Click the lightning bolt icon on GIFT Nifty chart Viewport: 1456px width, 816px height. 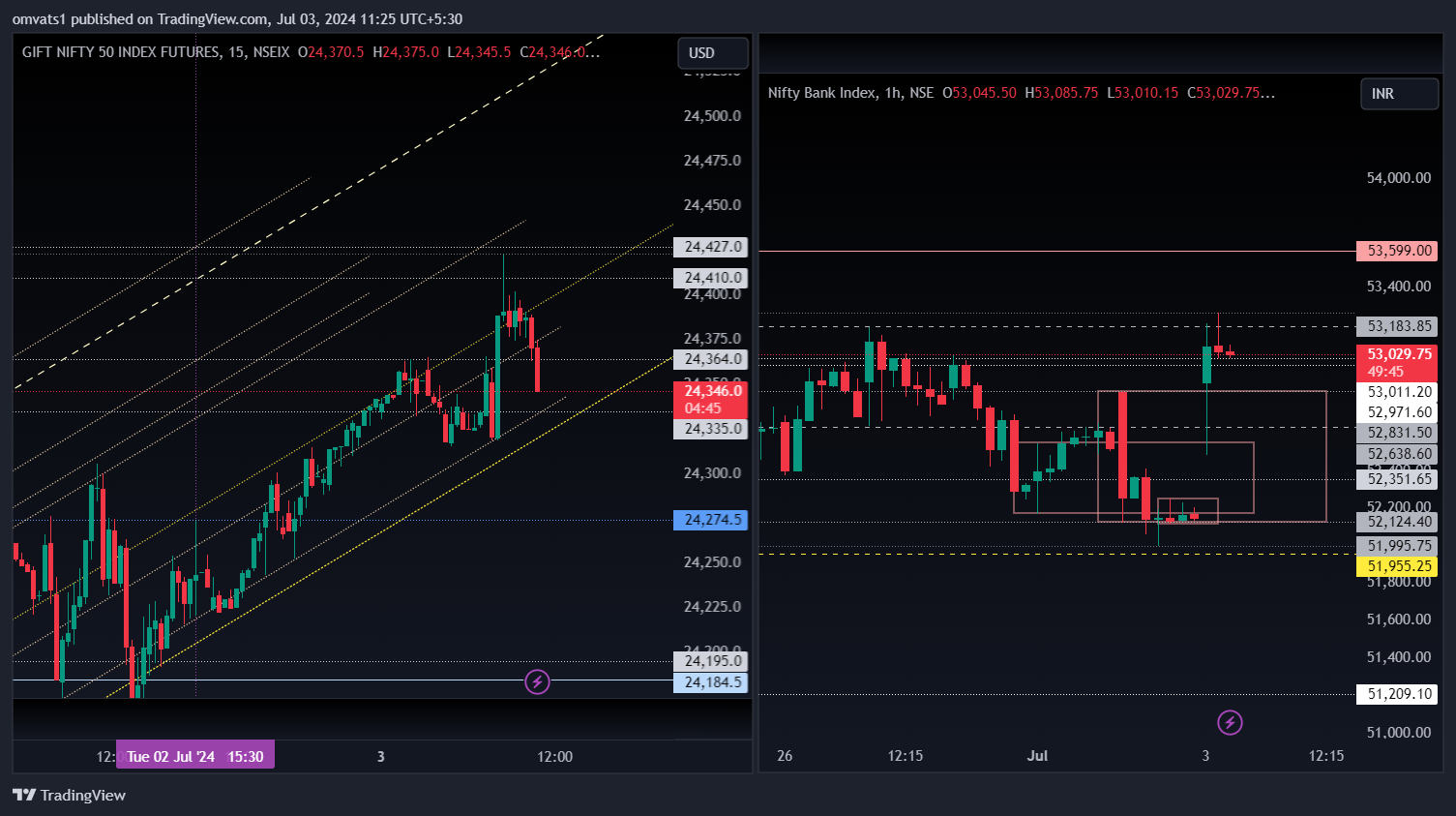tap(537, 681)
